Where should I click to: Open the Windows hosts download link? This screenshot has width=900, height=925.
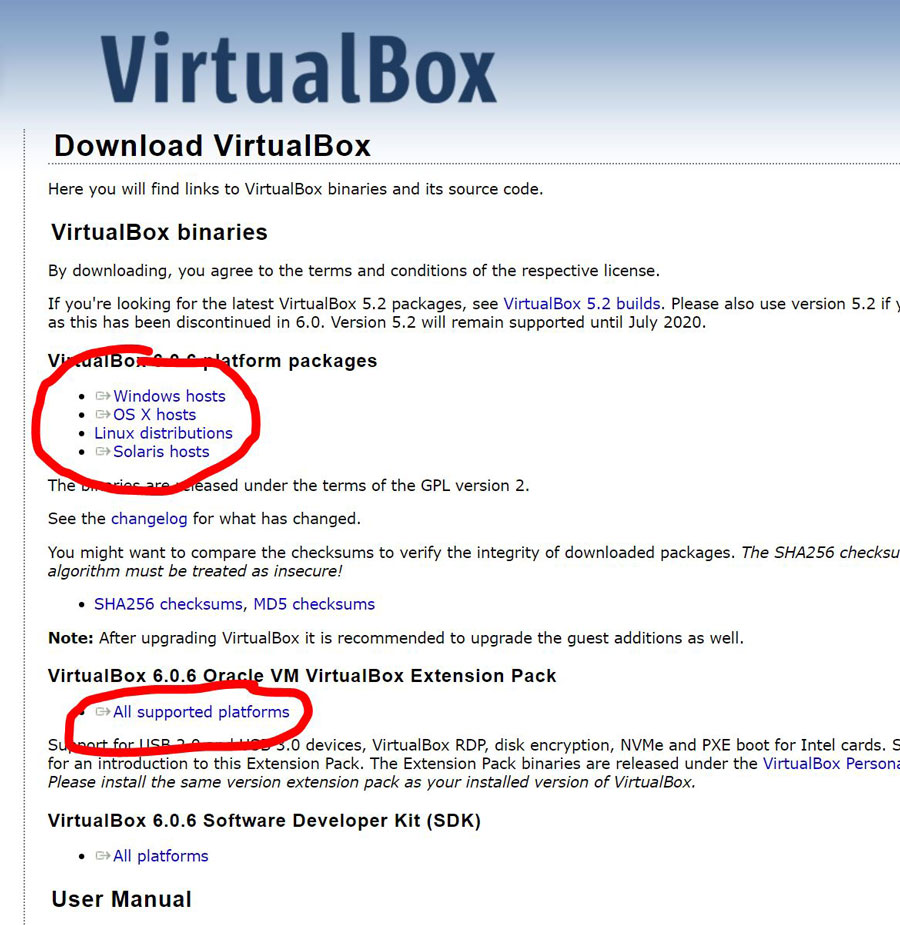click(x=169, y=397)
